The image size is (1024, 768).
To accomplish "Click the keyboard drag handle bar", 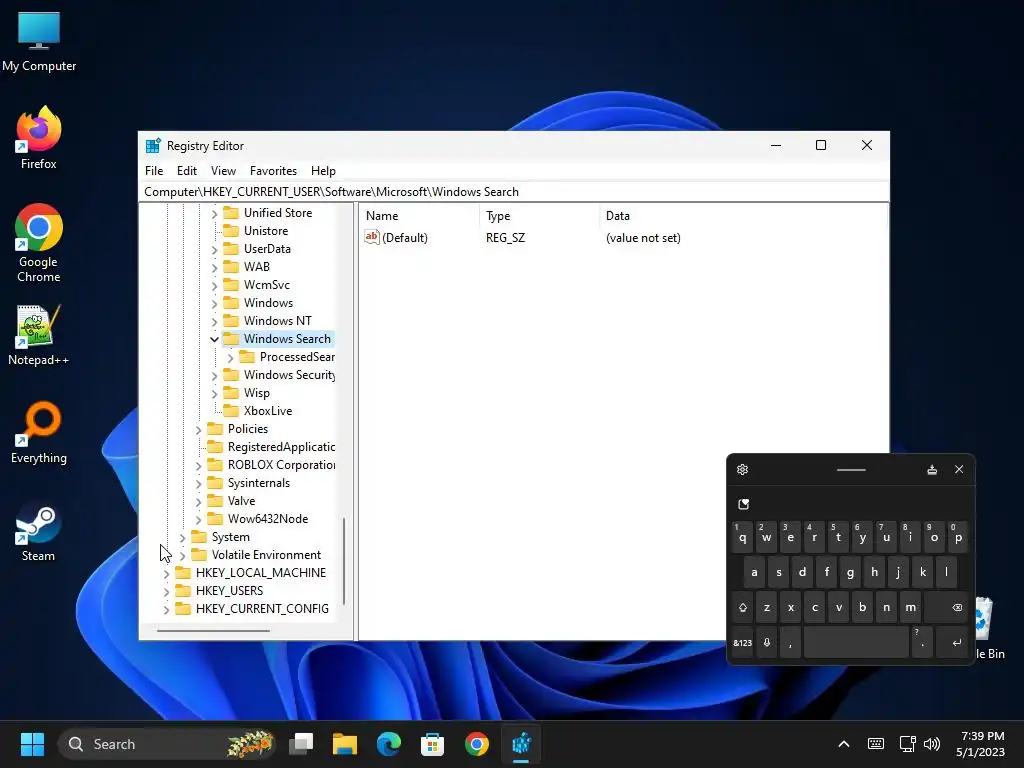I will tap(851, 470).
